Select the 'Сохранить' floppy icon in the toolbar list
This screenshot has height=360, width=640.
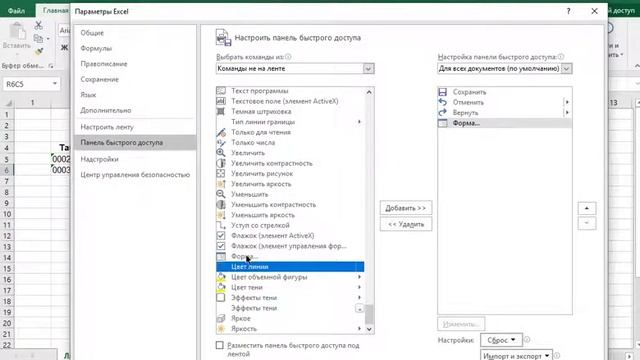coord(443,92)
